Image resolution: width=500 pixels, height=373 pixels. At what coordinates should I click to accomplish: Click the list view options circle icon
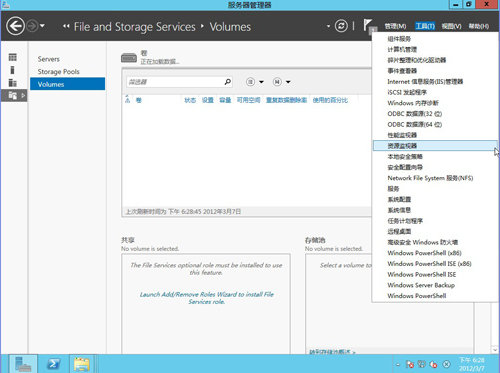[250, 82]
